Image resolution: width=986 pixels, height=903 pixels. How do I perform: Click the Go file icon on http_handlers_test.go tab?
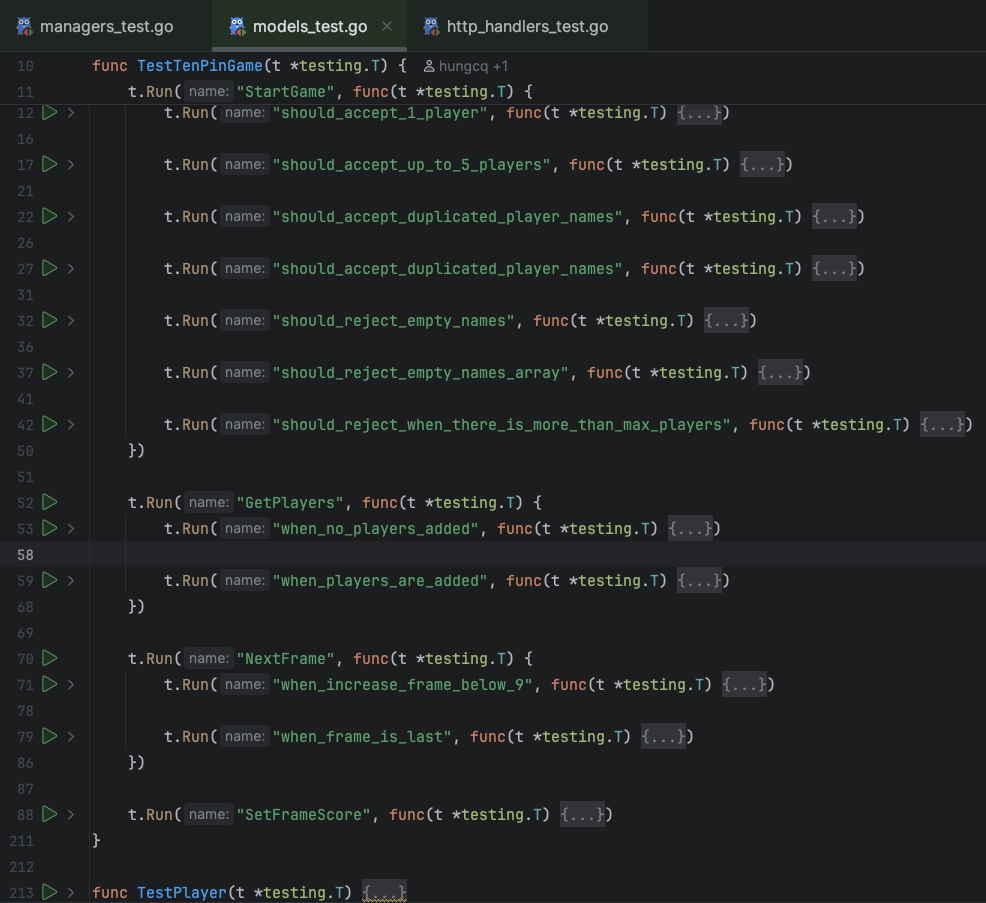pos(431,26)
